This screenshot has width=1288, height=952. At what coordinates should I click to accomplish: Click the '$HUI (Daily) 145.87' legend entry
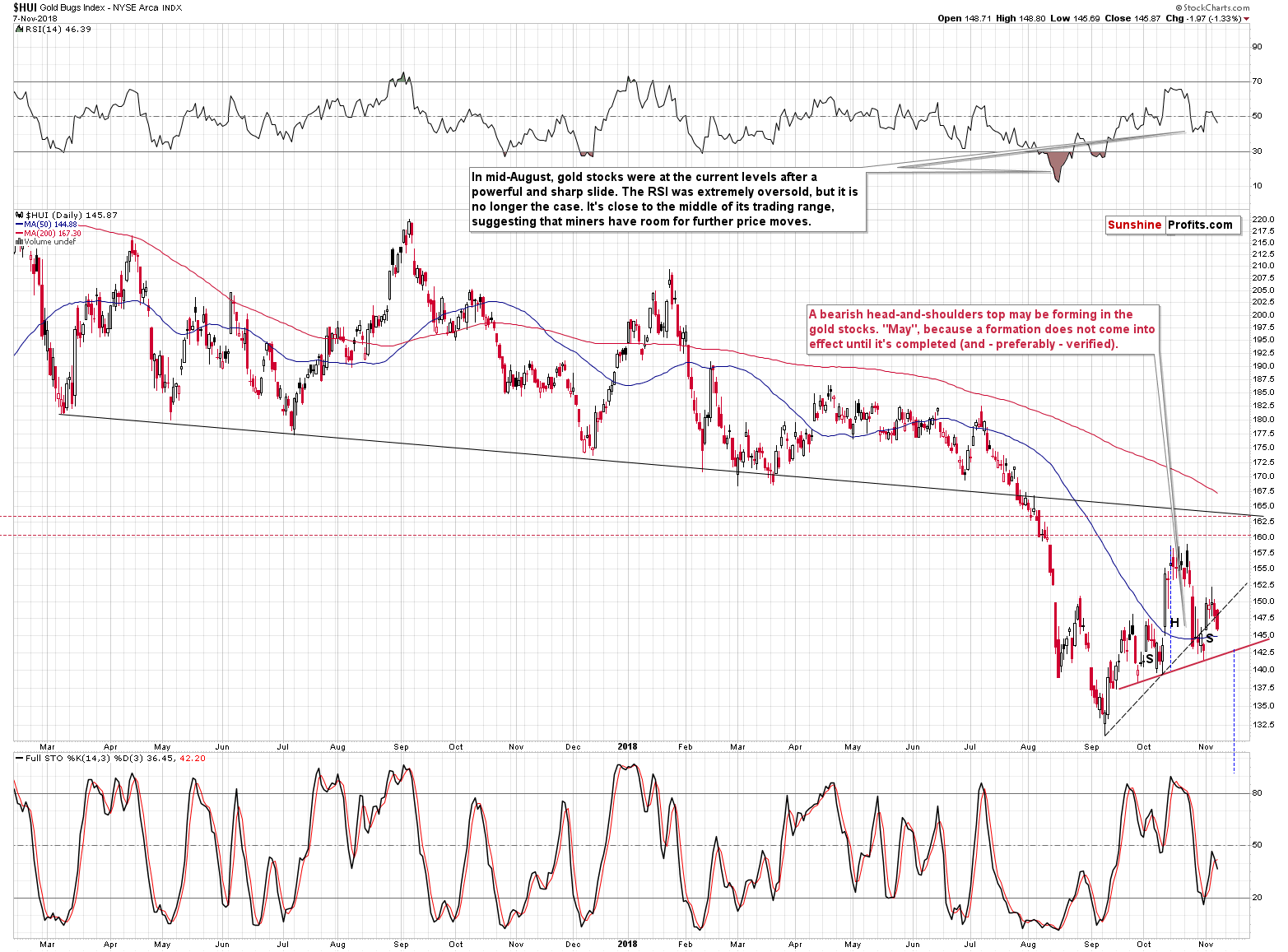[x=72, y=215]
